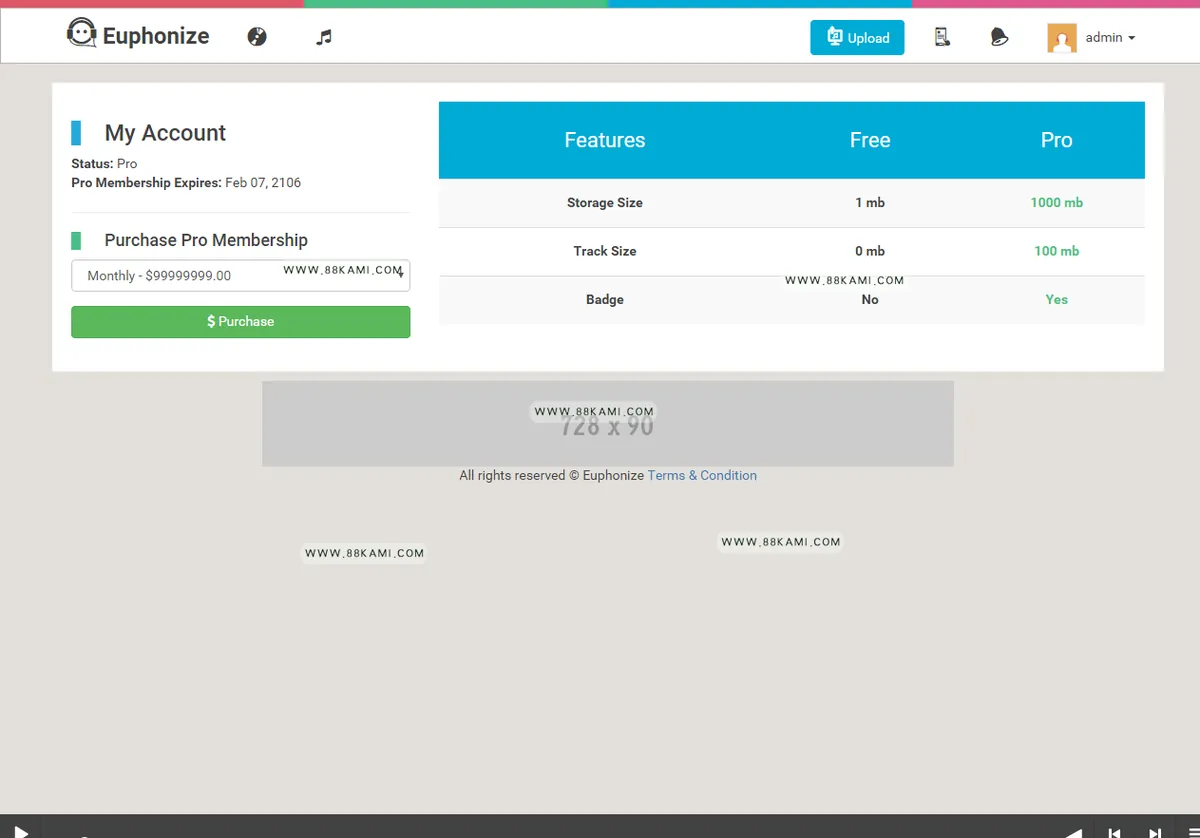This screenshot has height=838, width=1200.
Task: Click the 0 mb Free track value
Action: point(870,251)
